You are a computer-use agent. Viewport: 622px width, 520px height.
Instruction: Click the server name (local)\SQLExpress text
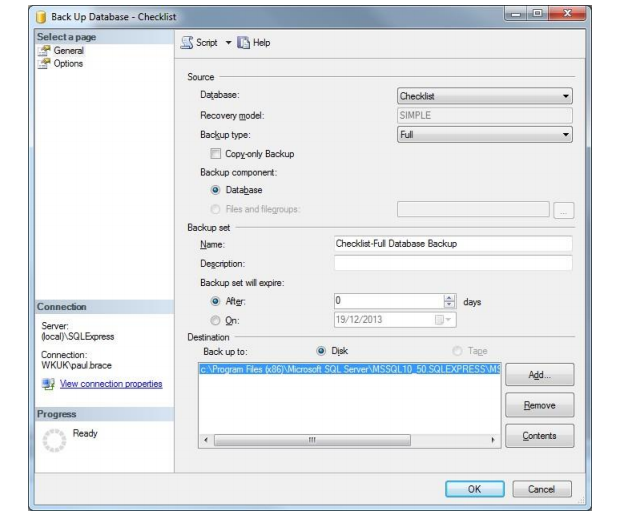pos(78,337)
